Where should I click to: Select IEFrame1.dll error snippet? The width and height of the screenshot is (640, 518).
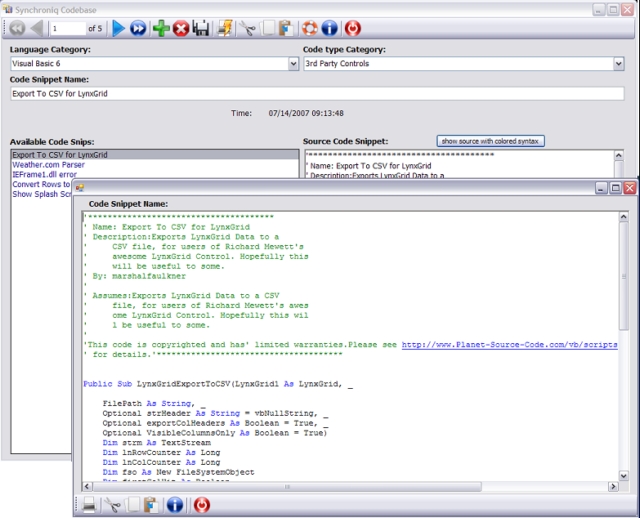(x=44, y=175)
